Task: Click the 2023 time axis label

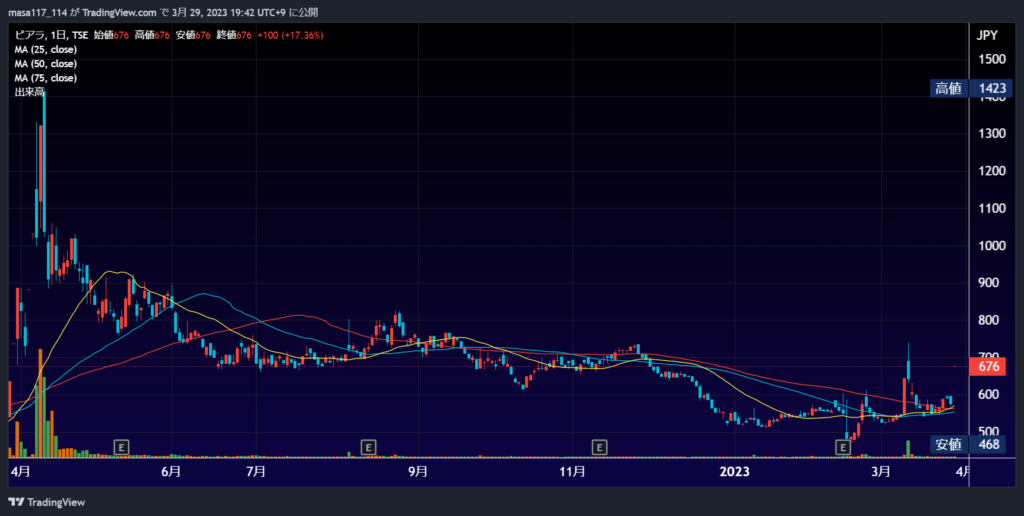Action: pyautogui.click(x=735, y=472)
